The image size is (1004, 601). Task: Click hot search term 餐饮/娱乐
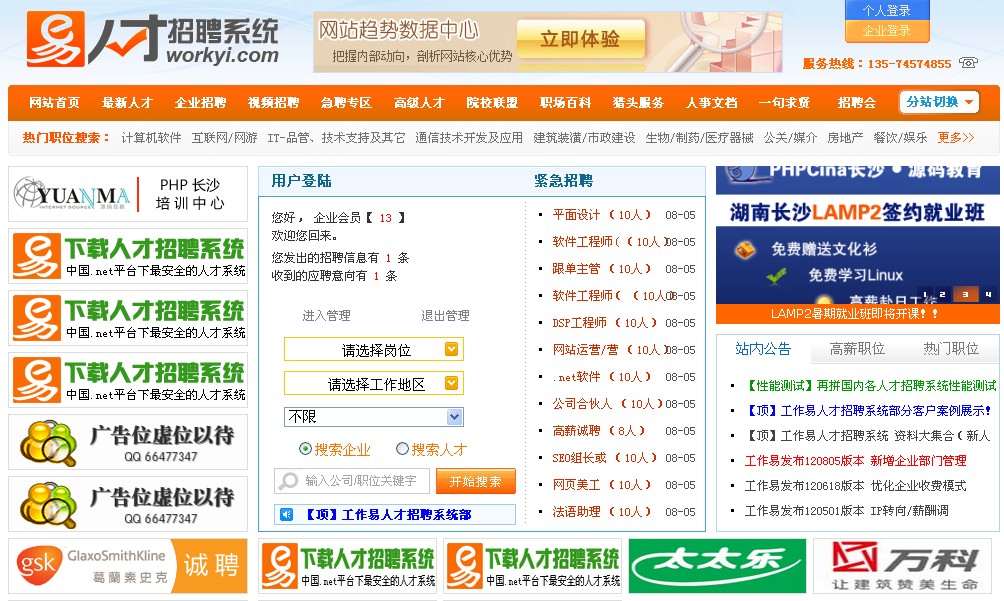[x=900, y=138]
